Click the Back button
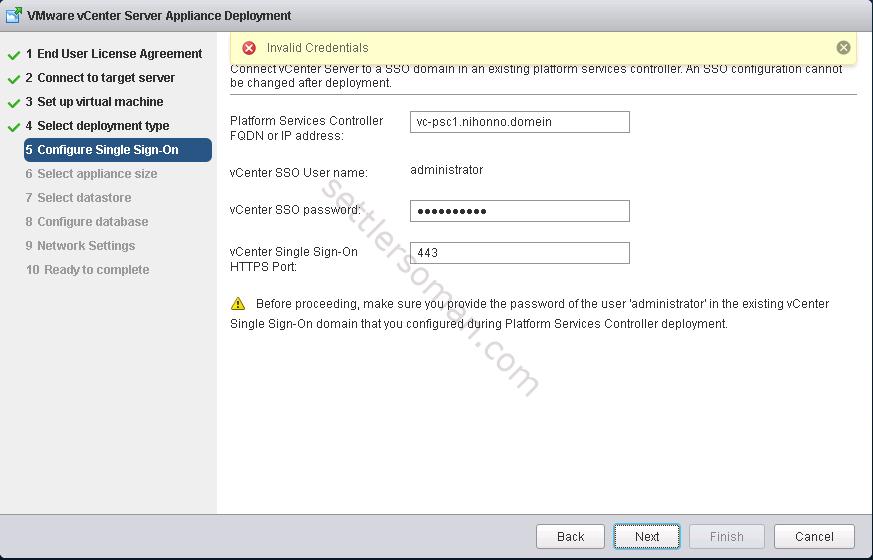Image resolution: width=873 pixels, height=560 pixels. click(570, 537)
